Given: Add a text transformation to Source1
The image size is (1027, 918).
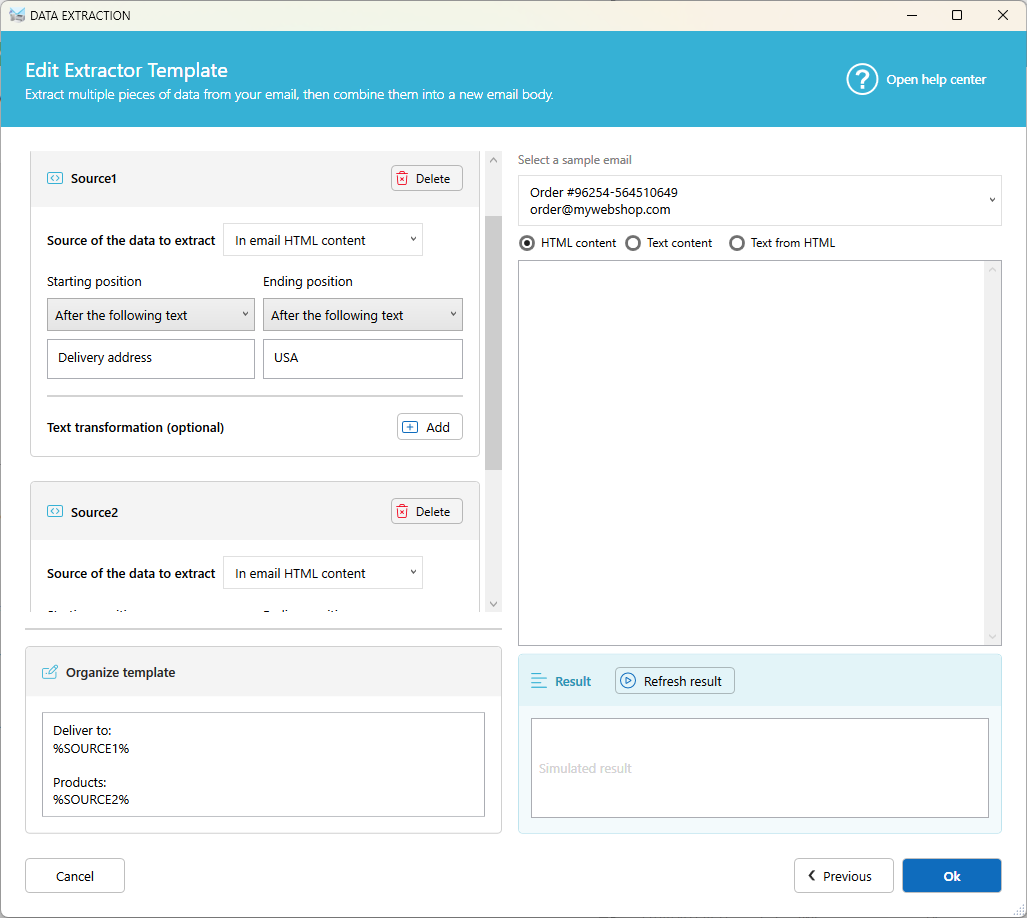Looking at the screenshot, I should point(430,427).
